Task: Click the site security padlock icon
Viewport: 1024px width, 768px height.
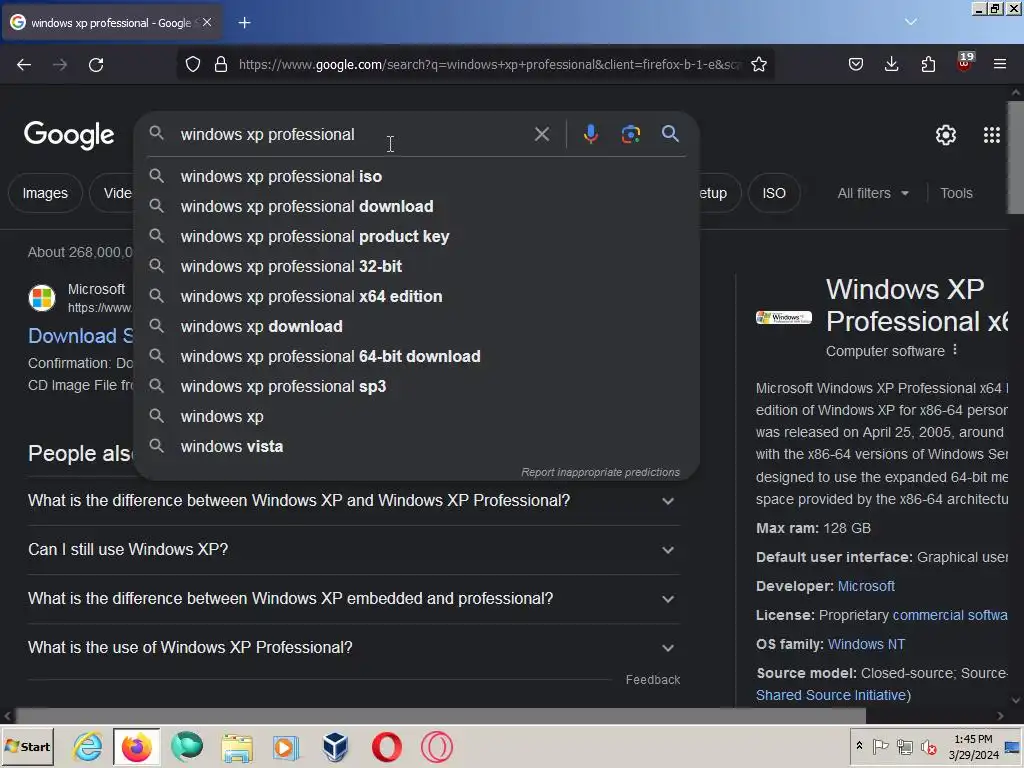Action: pos(221,65)
